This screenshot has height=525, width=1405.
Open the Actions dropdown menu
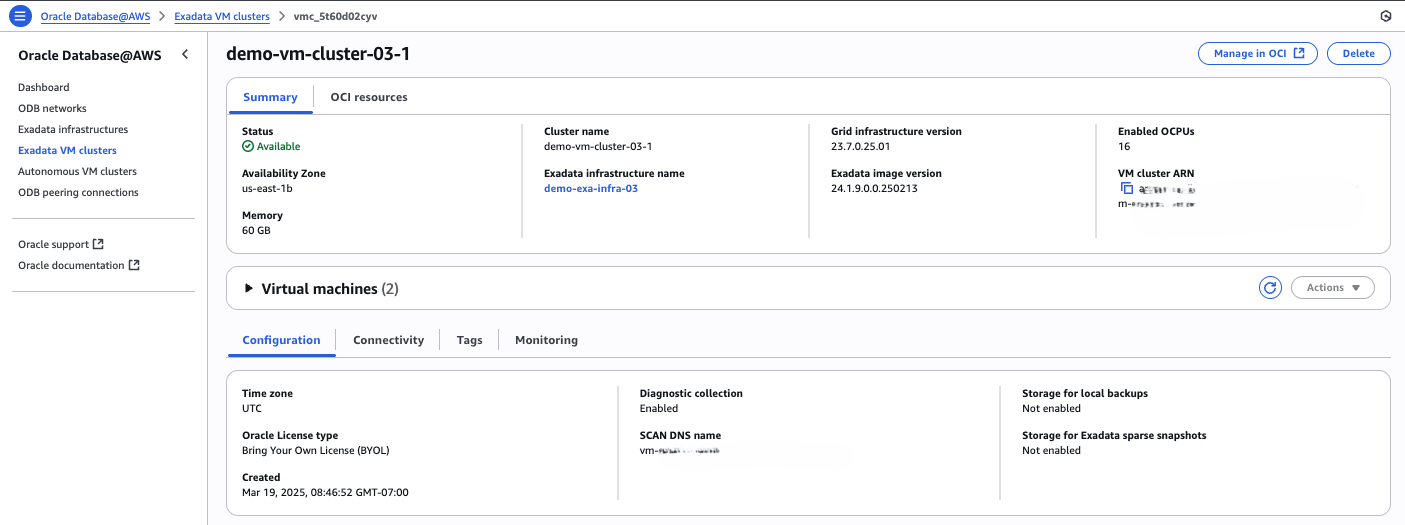coord(1333,288)
